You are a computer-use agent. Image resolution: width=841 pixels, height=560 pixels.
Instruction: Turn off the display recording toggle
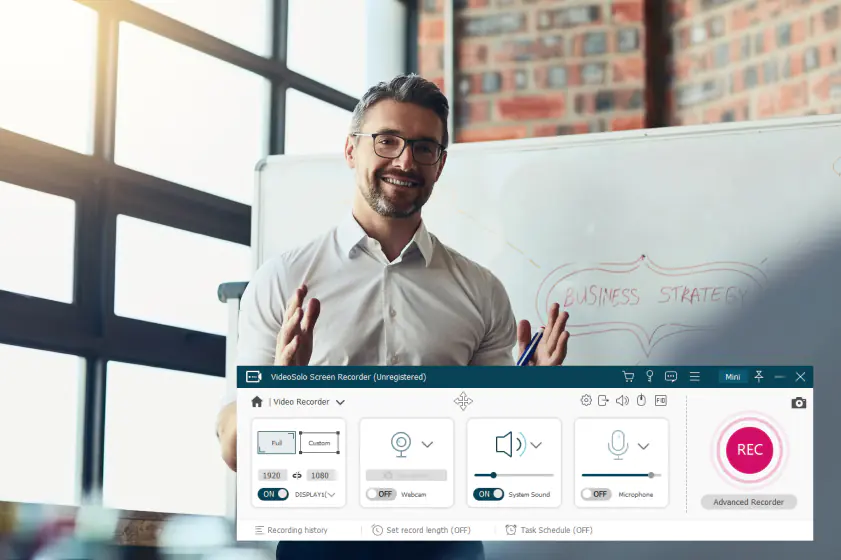point(273,494)
